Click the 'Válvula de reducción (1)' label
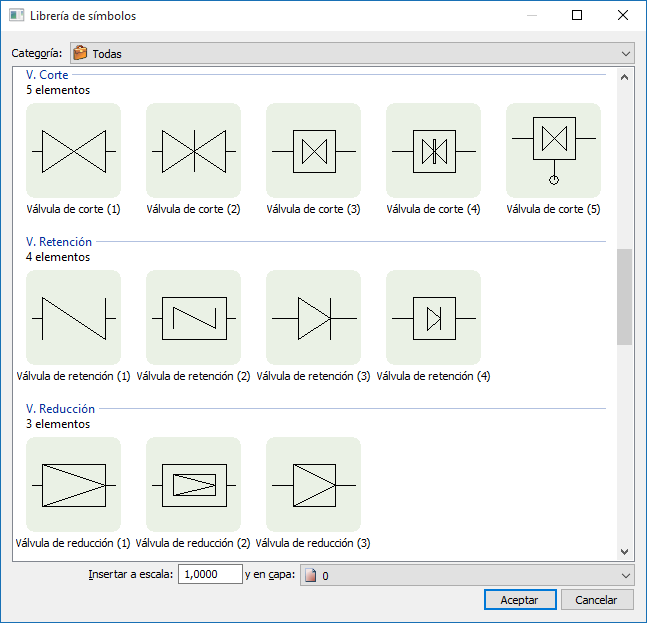 [x=73, y=543]
